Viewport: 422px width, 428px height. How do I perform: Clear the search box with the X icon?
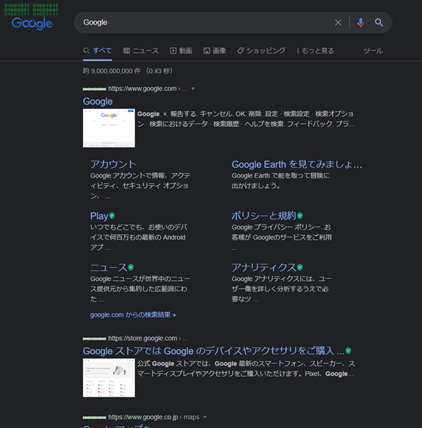click(338, 22)
